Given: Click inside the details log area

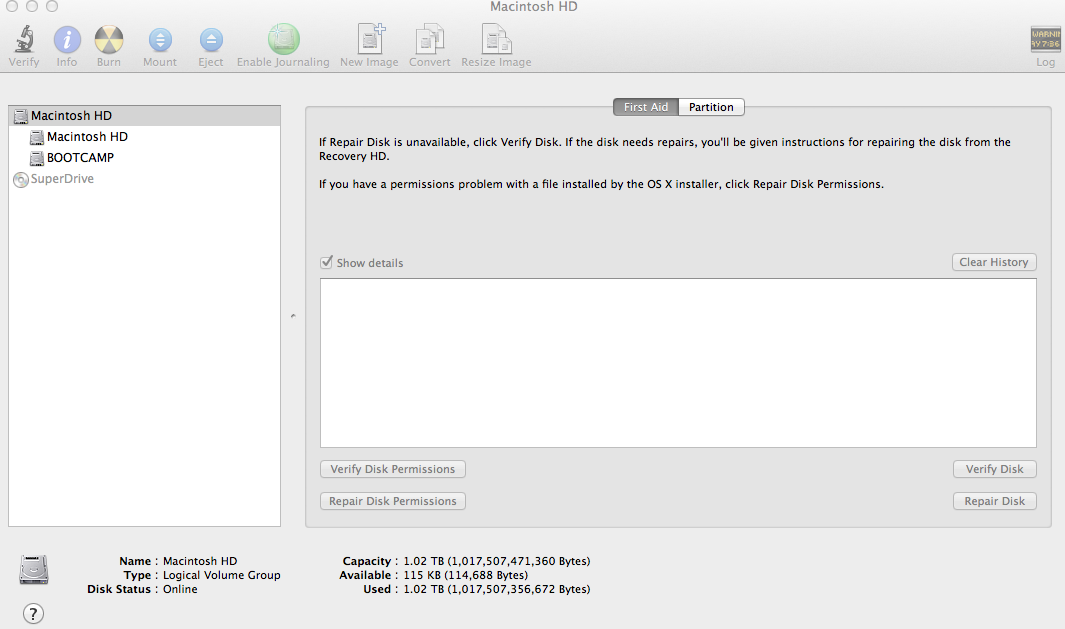Looking at the screenshot, I should click(x=678, y=363).
